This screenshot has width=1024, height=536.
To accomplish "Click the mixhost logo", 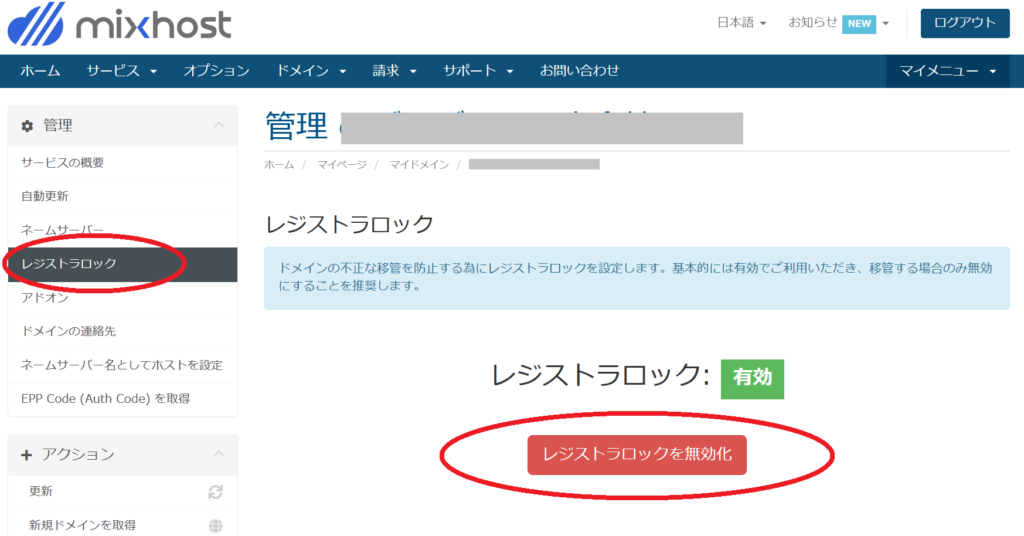I will (x=120, y=24).
